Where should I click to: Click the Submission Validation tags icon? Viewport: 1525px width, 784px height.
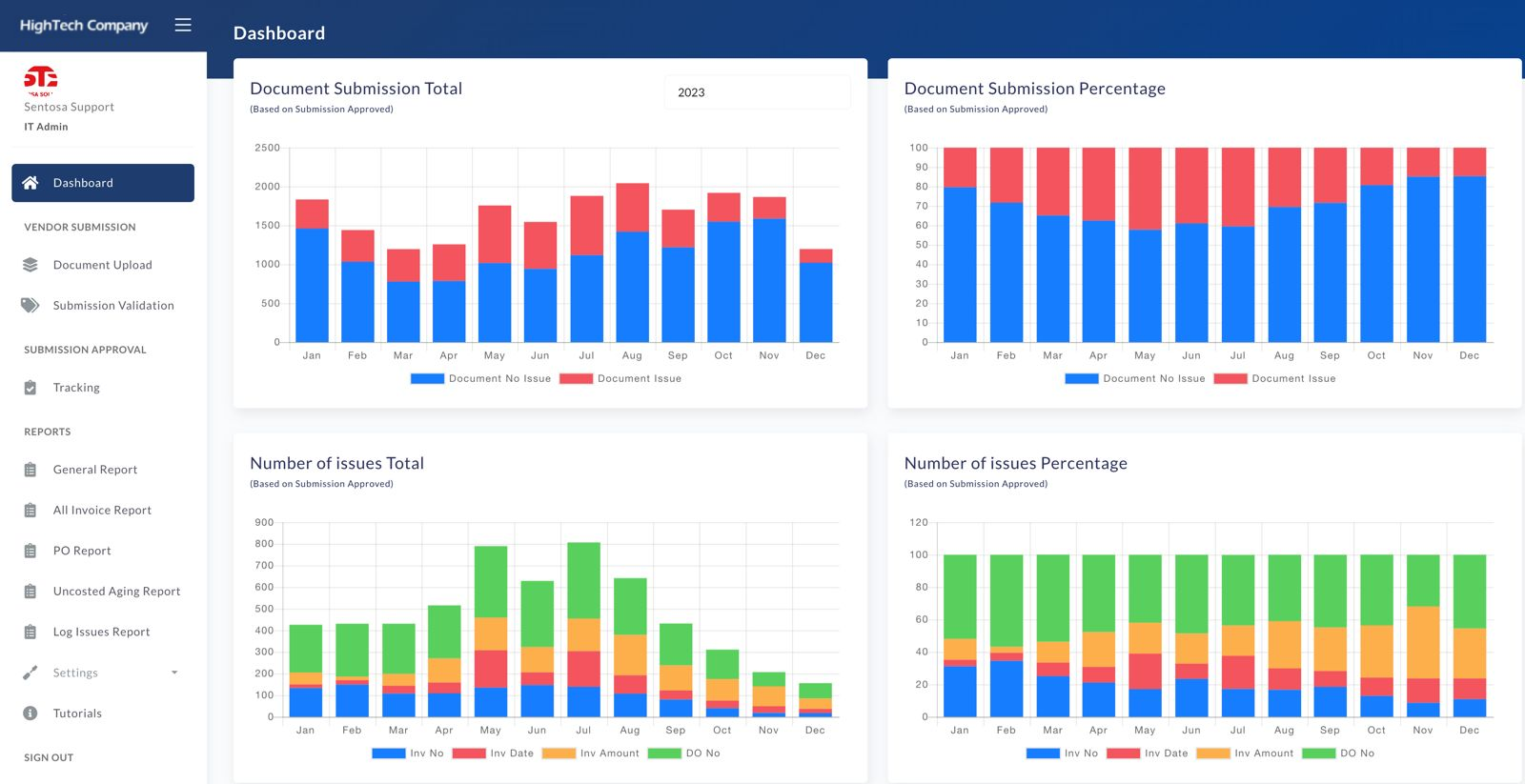[30, 306]
